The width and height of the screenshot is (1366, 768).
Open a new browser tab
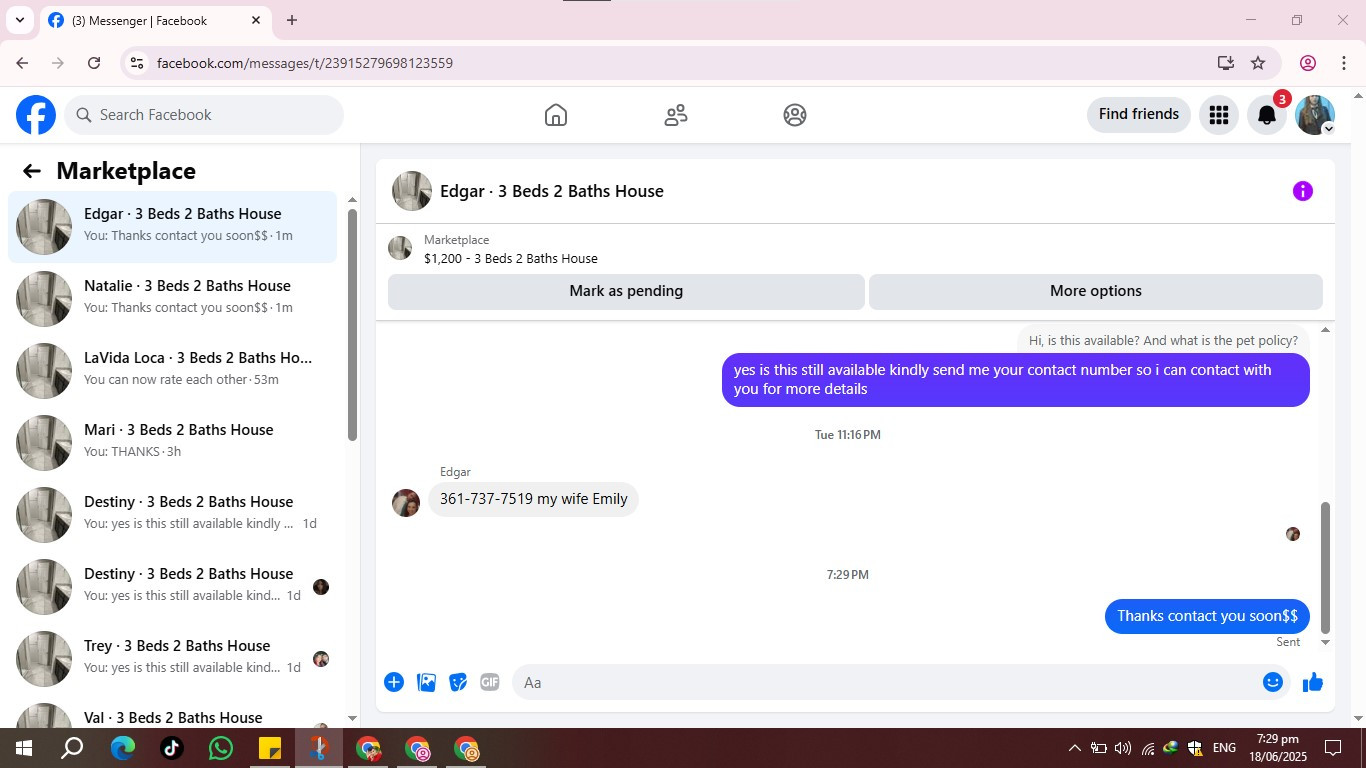click(292, 20)
